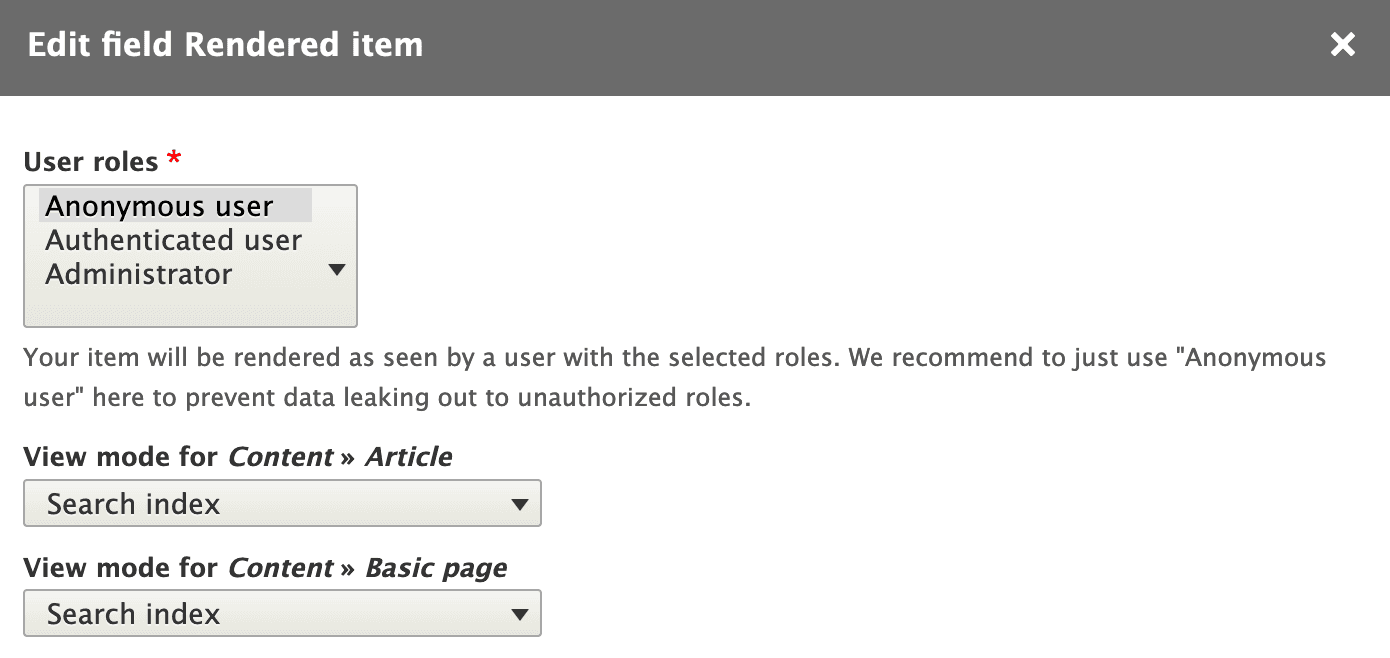Select the Anonymous user role
This screenshot has width=1390, height=658.
[x=160, y=206]
